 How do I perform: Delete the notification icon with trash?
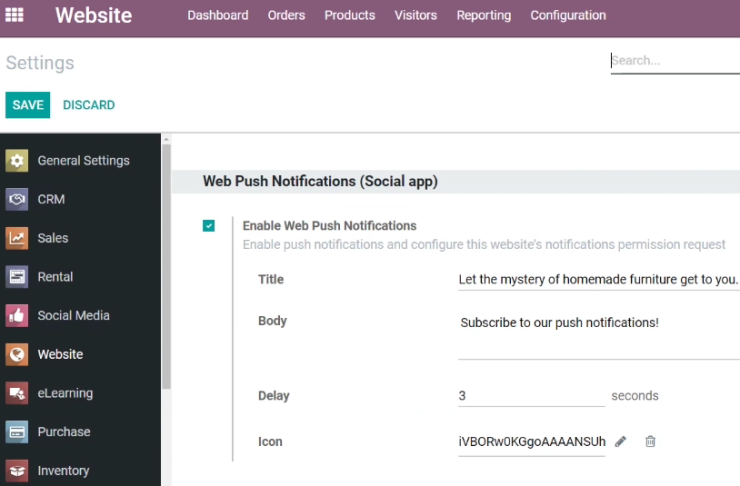650,442
